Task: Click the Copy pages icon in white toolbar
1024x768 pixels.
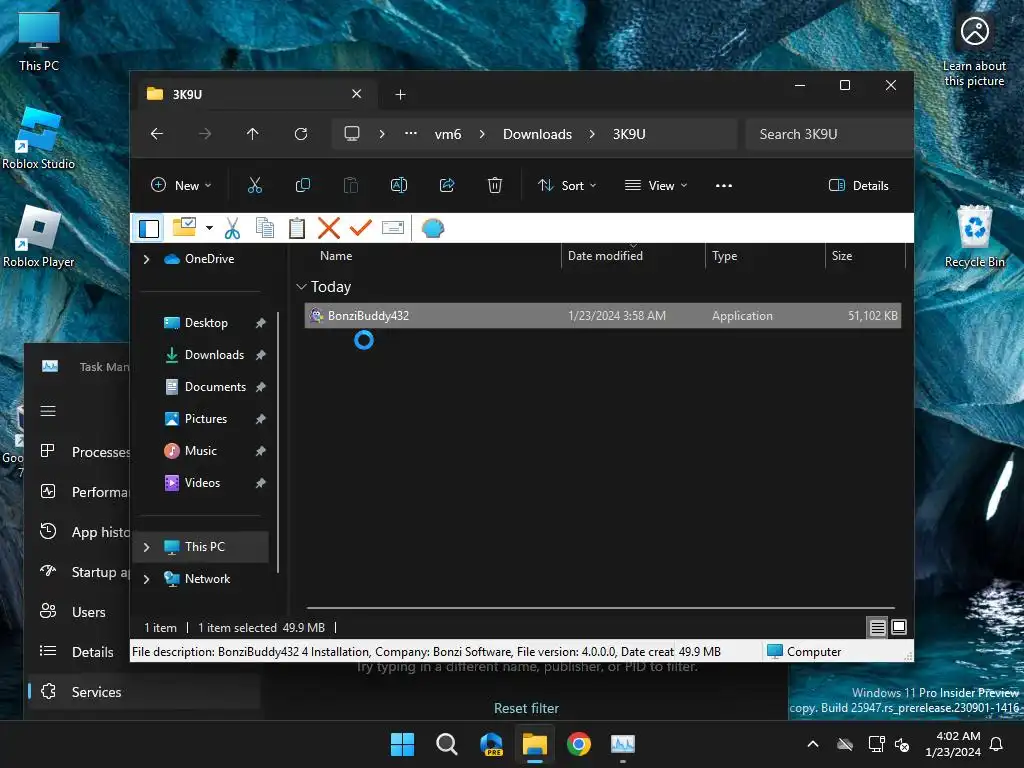Action: click(264, 228)
